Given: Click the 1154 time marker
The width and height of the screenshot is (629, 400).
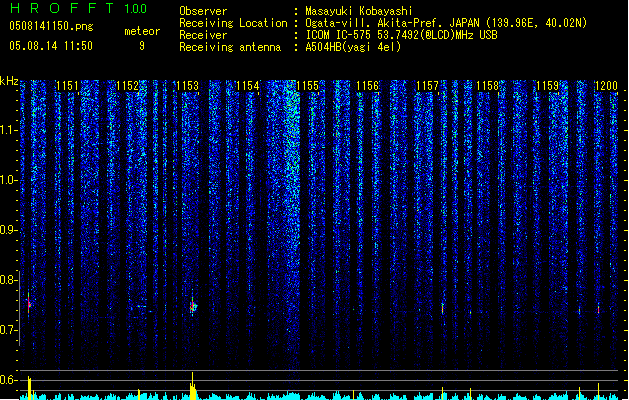Looking at the screenshot, I should (248, 86).
